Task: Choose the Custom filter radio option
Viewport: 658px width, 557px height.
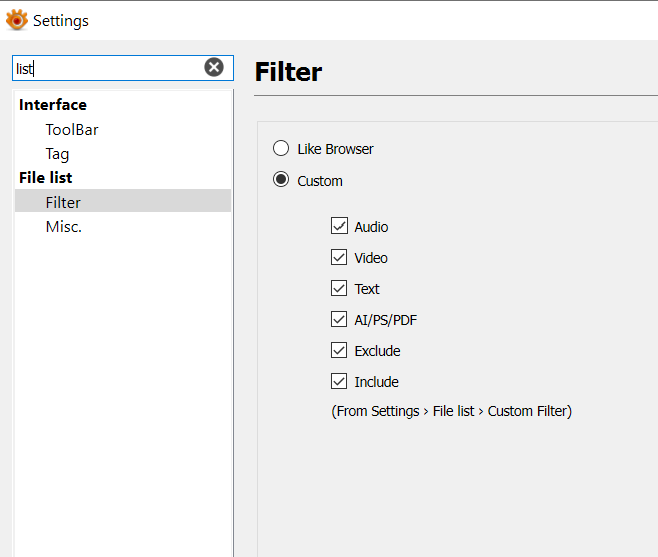Action: (x=282, y=181)
